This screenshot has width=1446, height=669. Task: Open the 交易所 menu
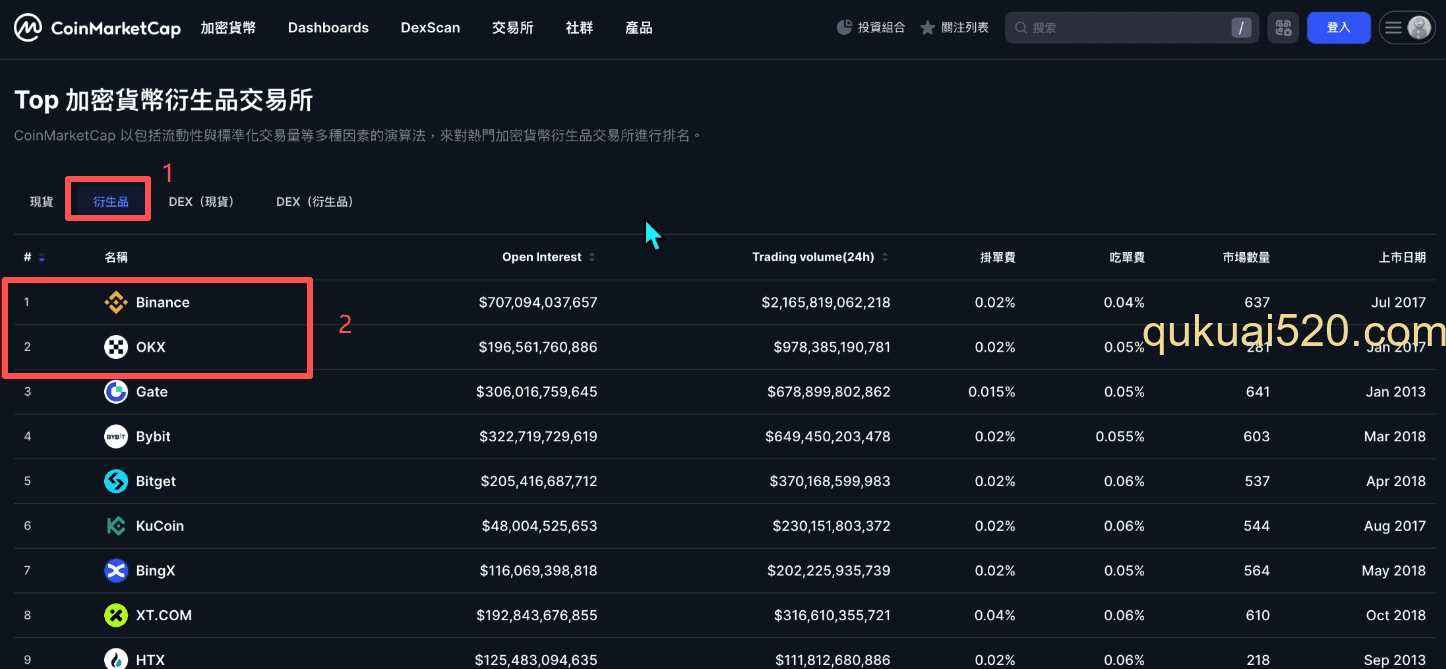513,28
